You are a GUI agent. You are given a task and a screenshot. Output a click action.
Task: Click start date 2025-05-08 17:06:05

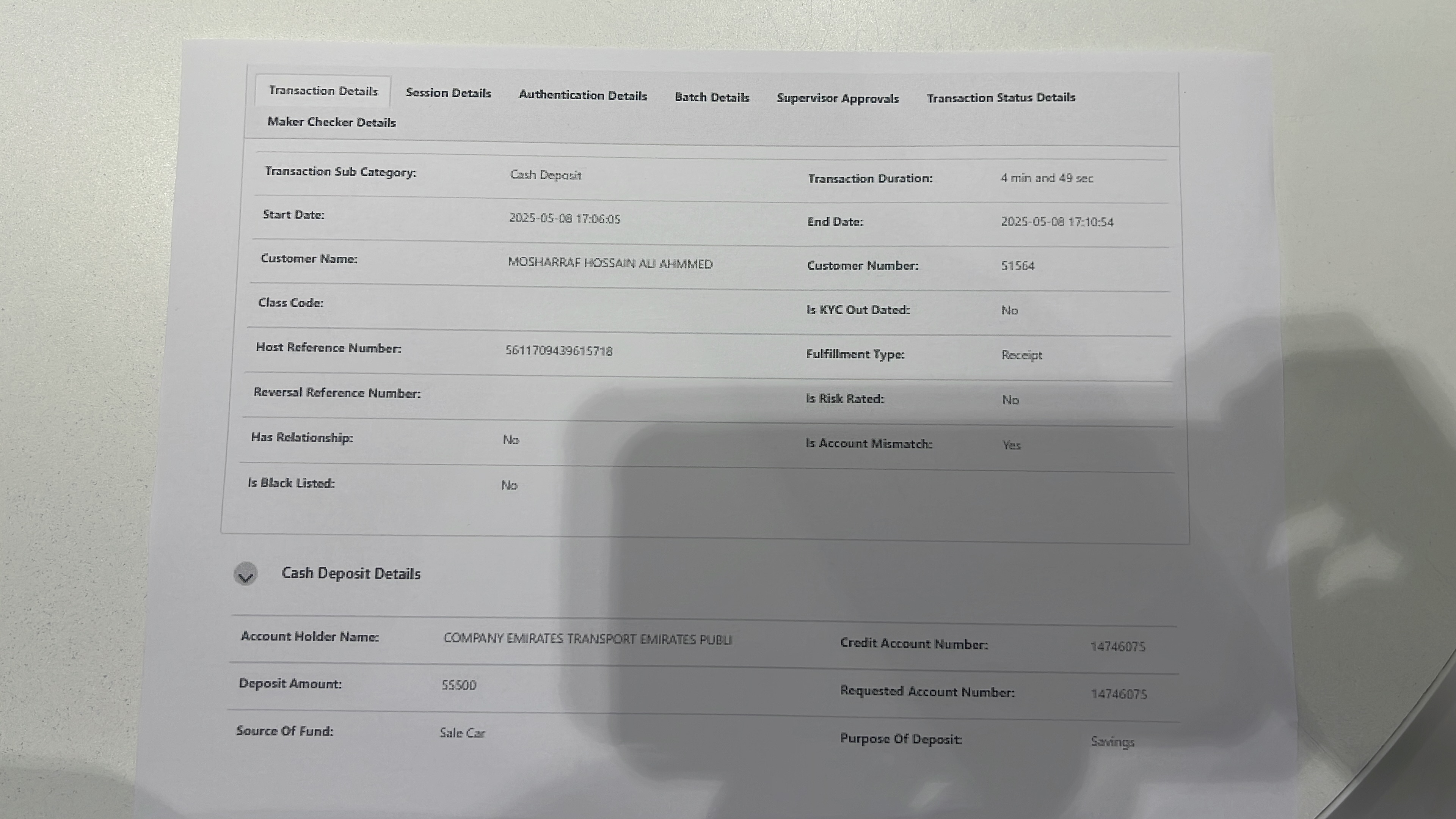click(x=564, y=219)
